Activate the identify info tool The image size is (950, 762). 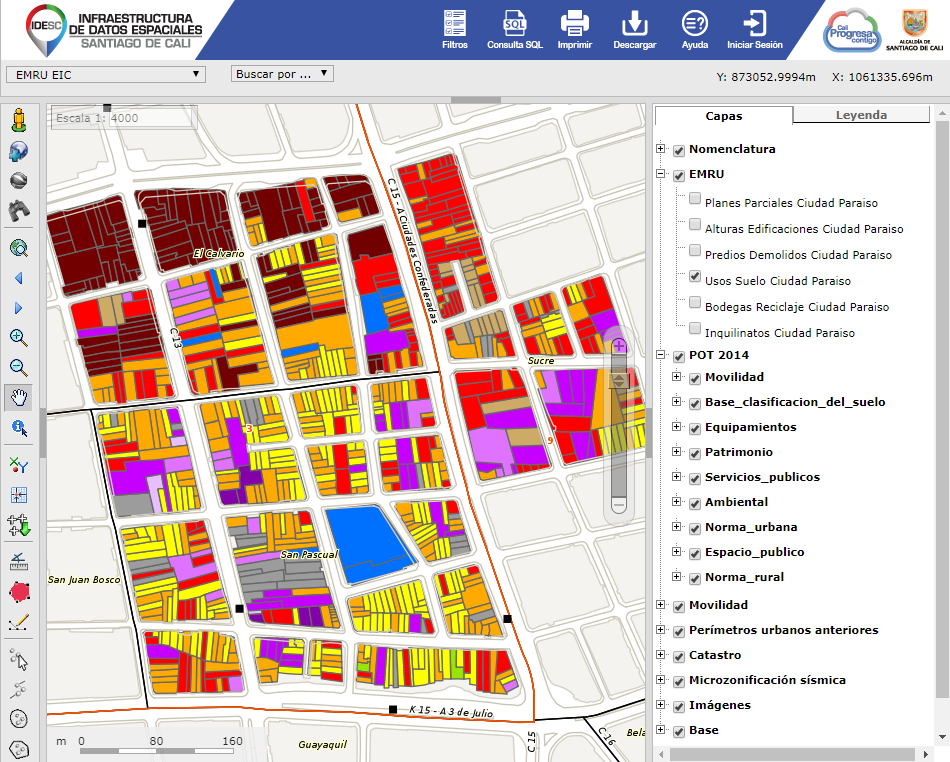tap(18, 428)
